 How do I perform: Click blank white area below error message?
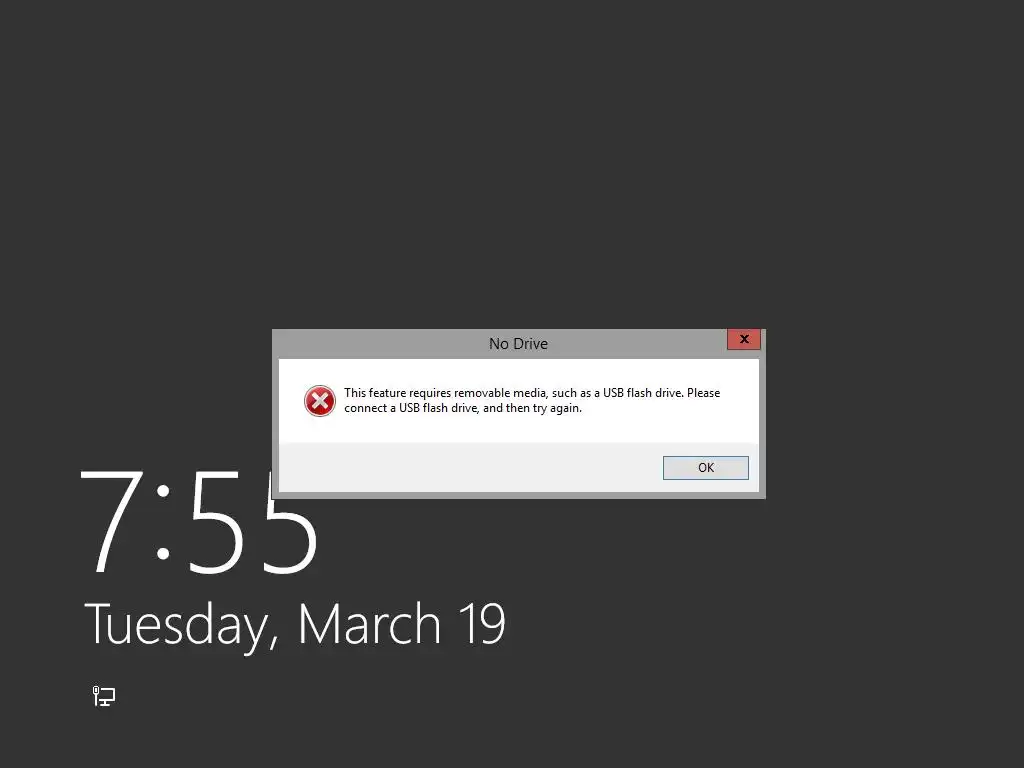[519, 430]
